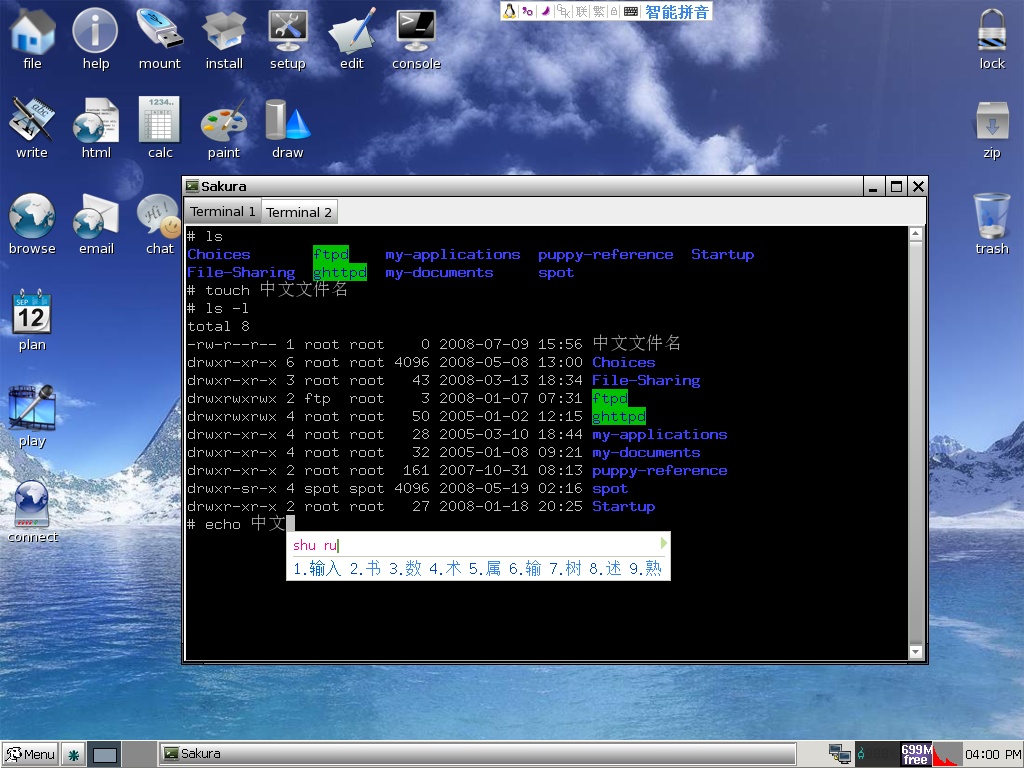Click the mount USB drive icon
This screenshot has width=1024, height=768.
(160, 32)
